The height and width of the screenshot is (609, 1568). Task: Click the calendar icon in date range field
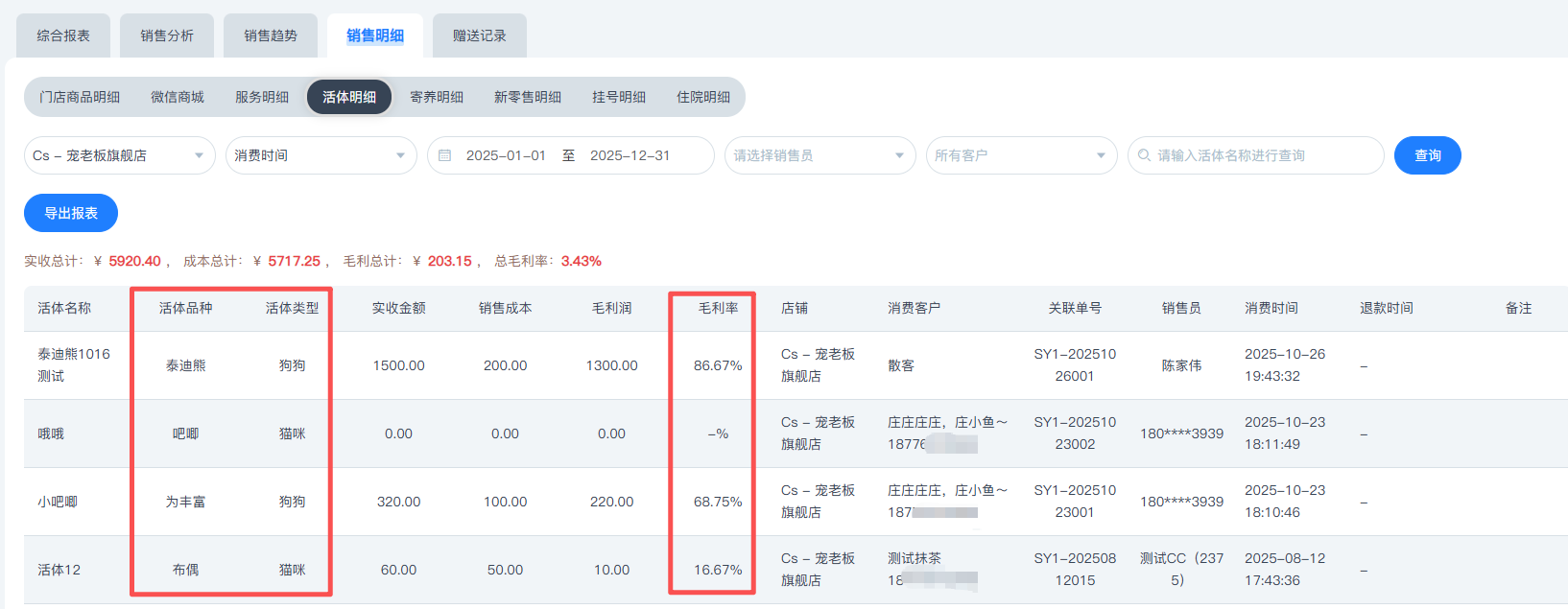(x=444, y=155)
